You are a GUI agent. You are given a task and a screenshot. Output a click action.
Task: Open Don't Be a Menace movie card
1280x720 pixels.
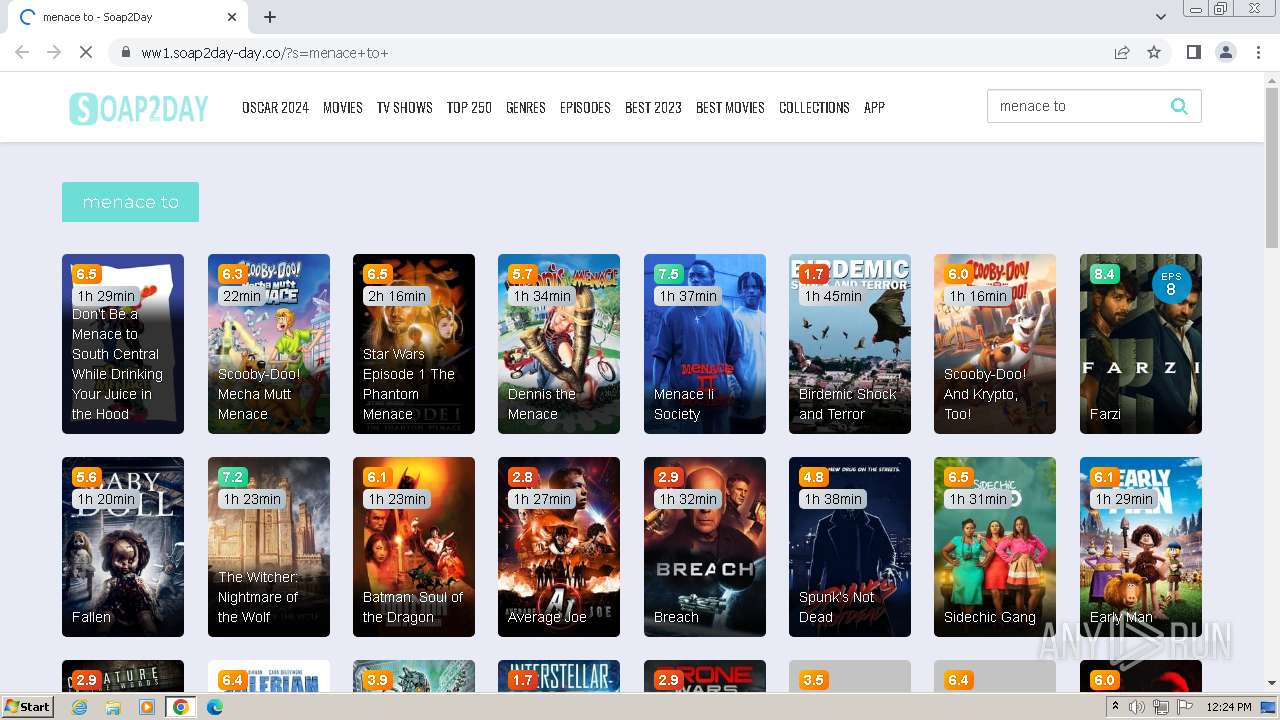[x=123, y=344]
